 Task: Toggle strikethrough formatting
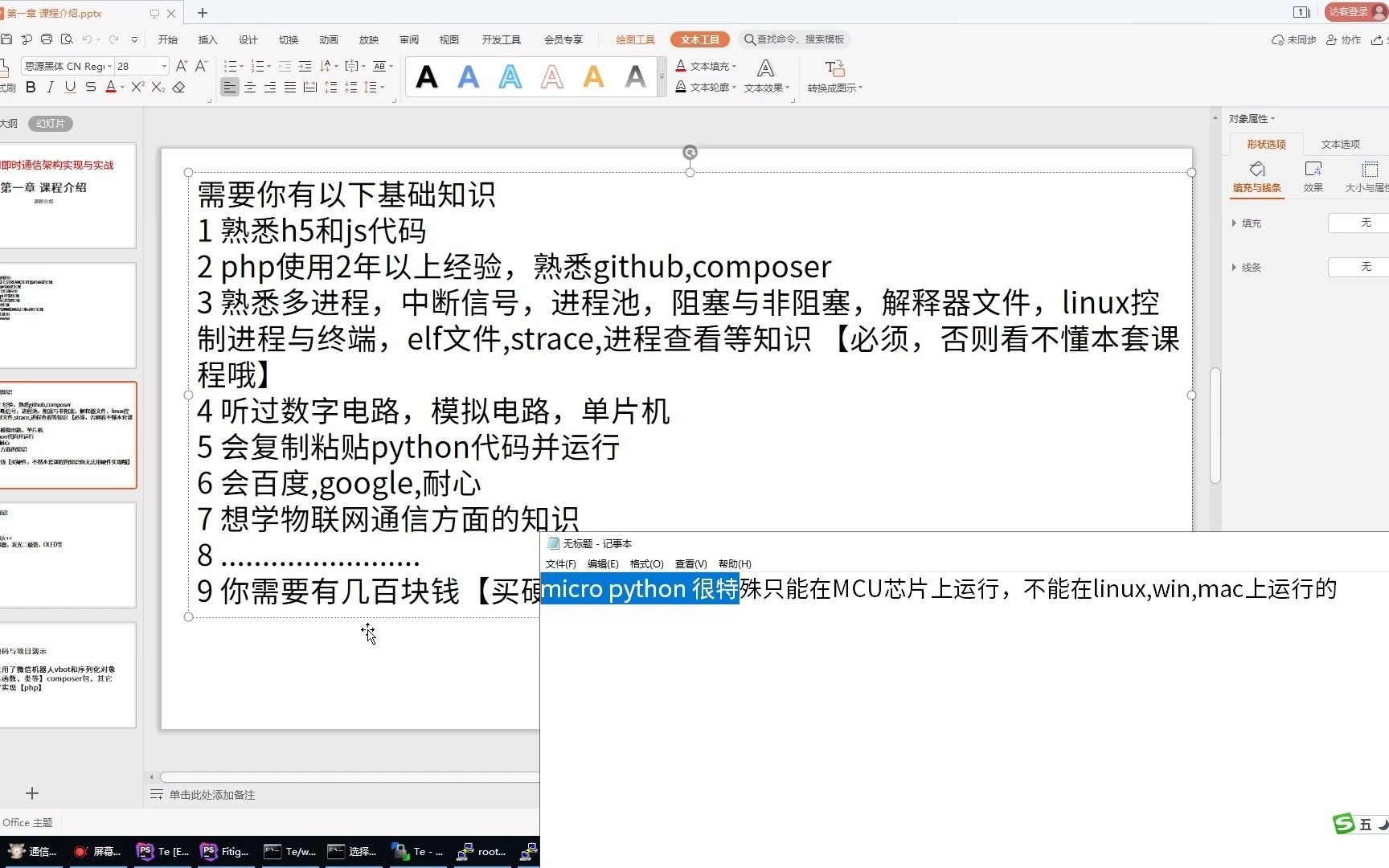point(91,87)
